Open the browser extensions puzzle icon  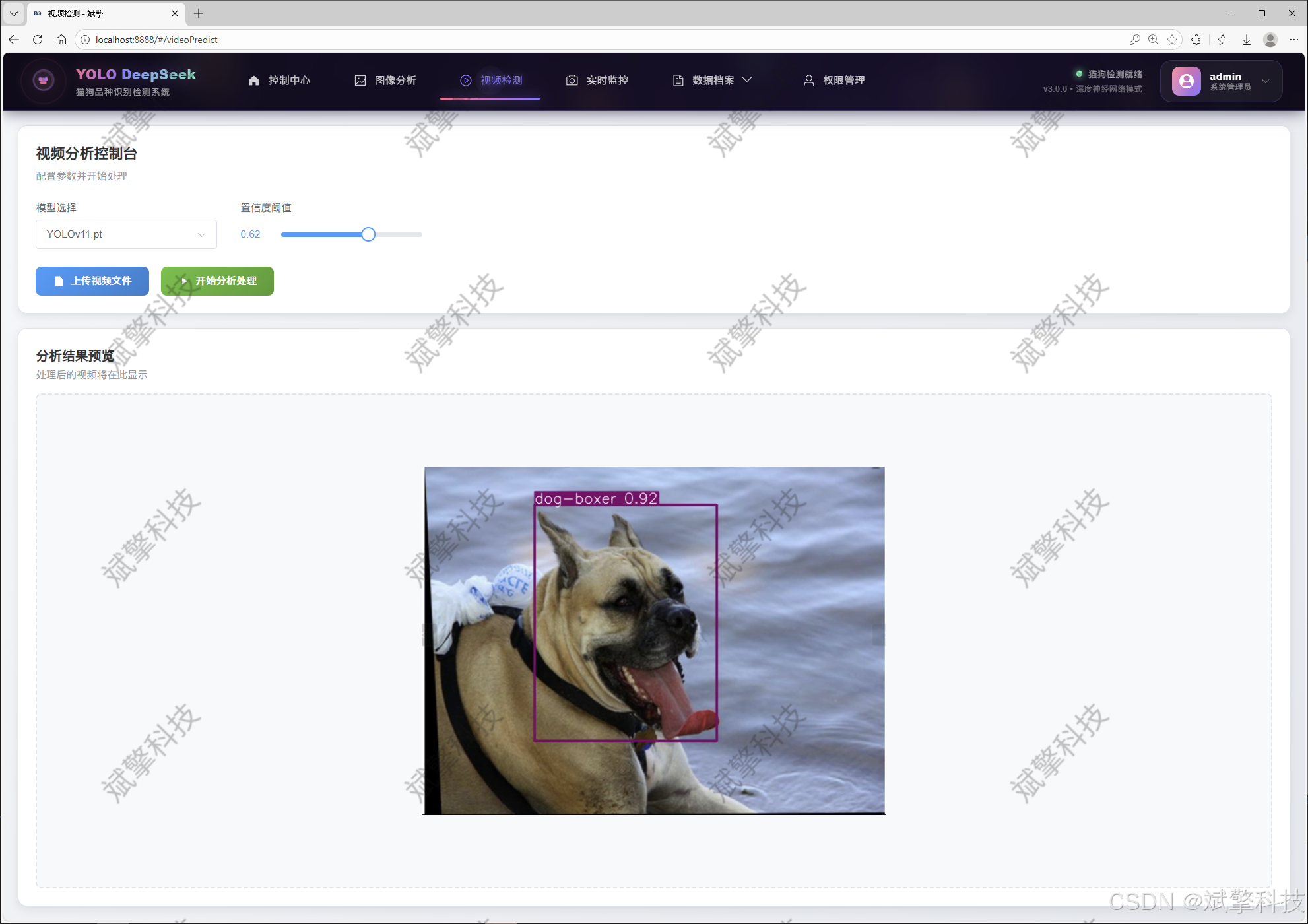[1196, 40]
